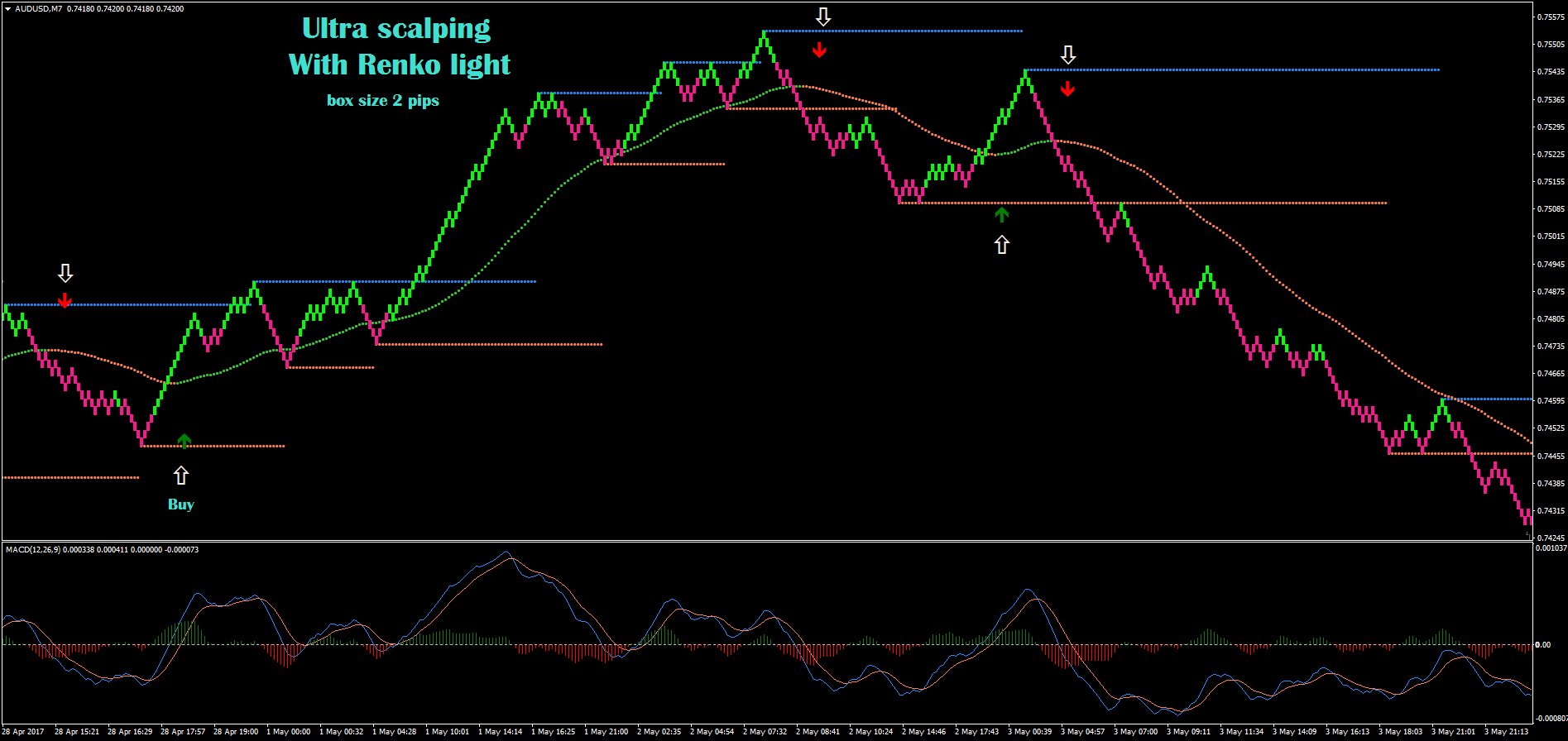Click the MACD(12,26,9) indicator label
The width and height of the screenshot is (1568, 741).
[33, 550]
